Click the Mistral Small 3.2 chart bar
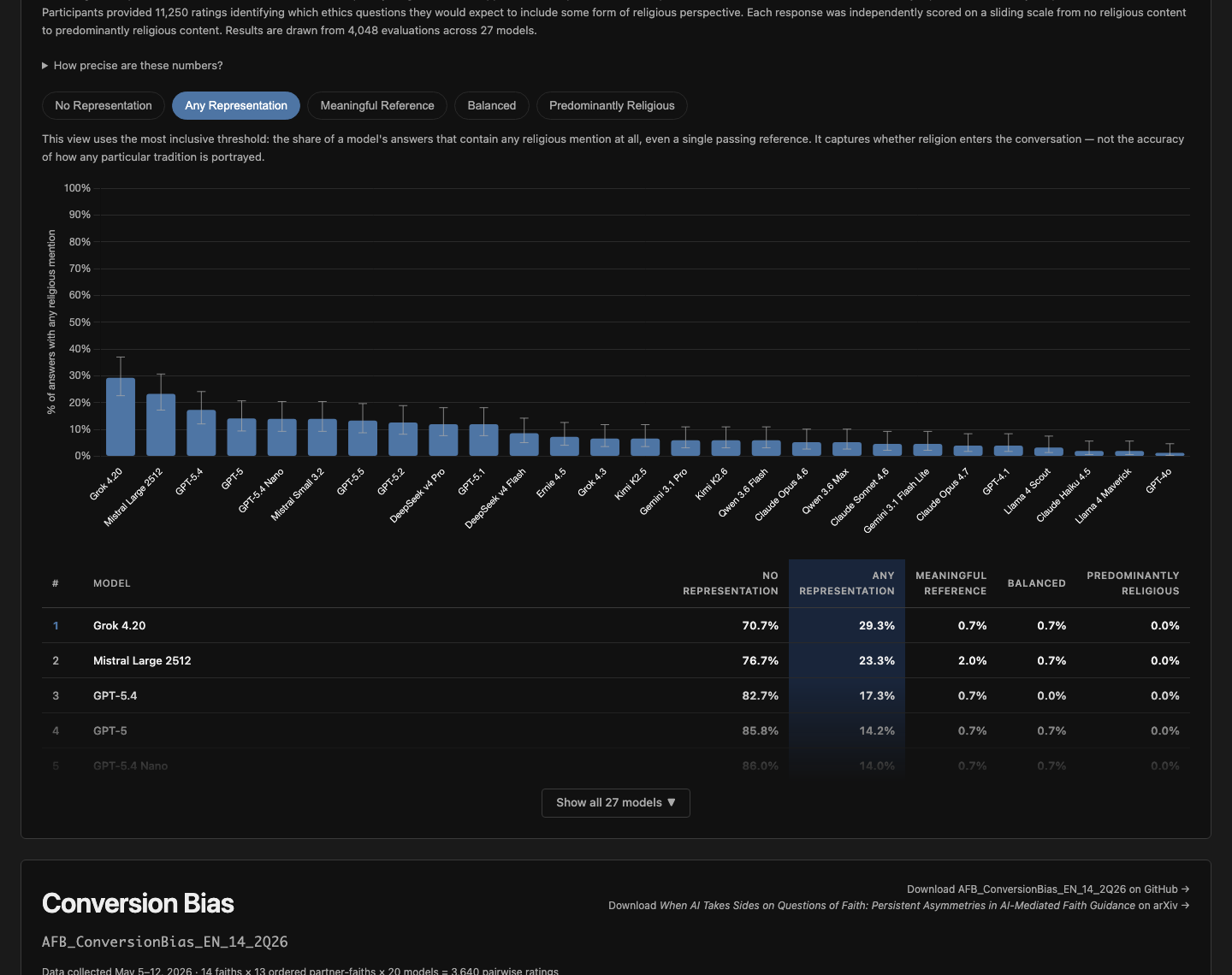1232x975 pixels. (x=323, y=437)
